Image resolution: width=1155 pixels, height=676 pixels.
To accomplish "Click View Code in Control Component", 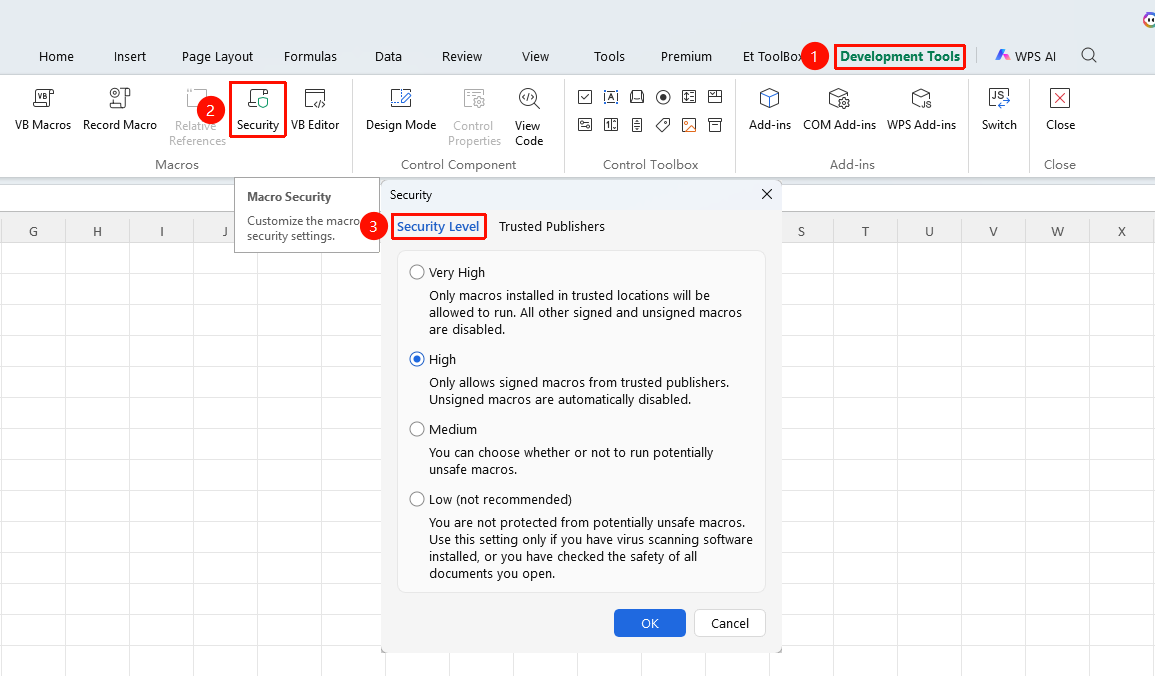I will (x=528, y=117).
